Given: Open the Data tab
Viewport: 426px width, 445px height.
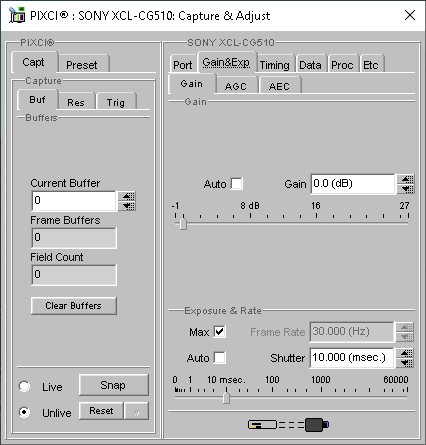Looking at the screenshot, I should pos(311,65).
